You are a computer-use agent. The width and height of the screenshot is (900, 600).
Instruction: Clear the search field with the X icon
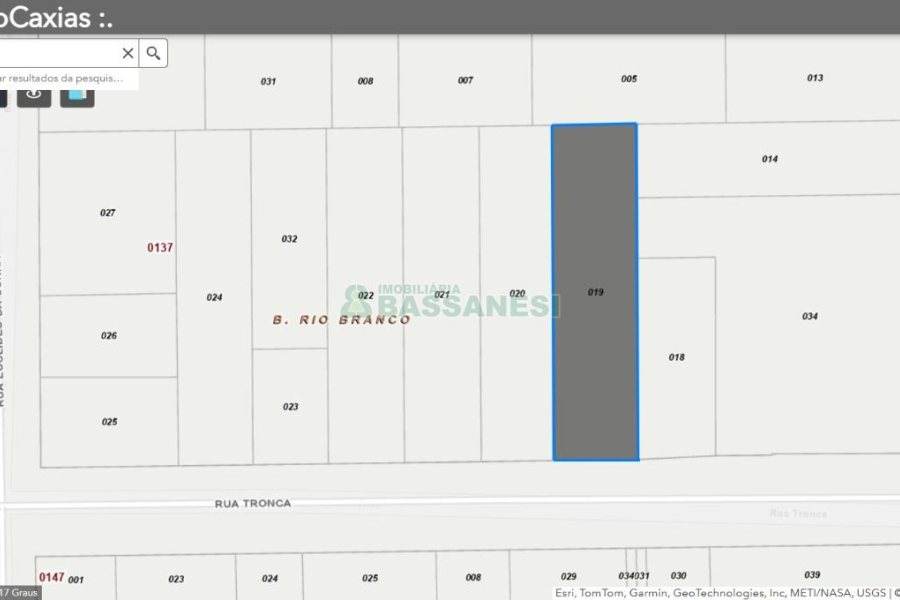point(127,52)
